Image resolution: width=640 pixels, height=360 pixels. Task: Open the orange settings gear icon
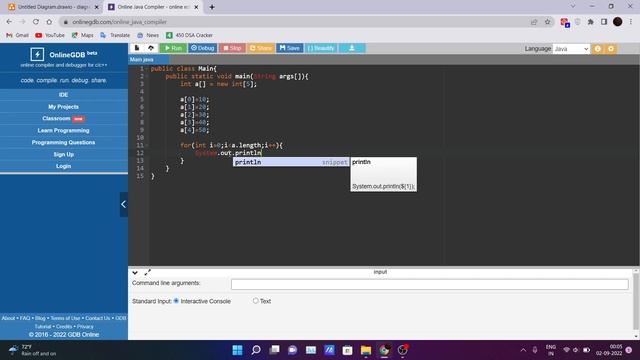[611, 49]
